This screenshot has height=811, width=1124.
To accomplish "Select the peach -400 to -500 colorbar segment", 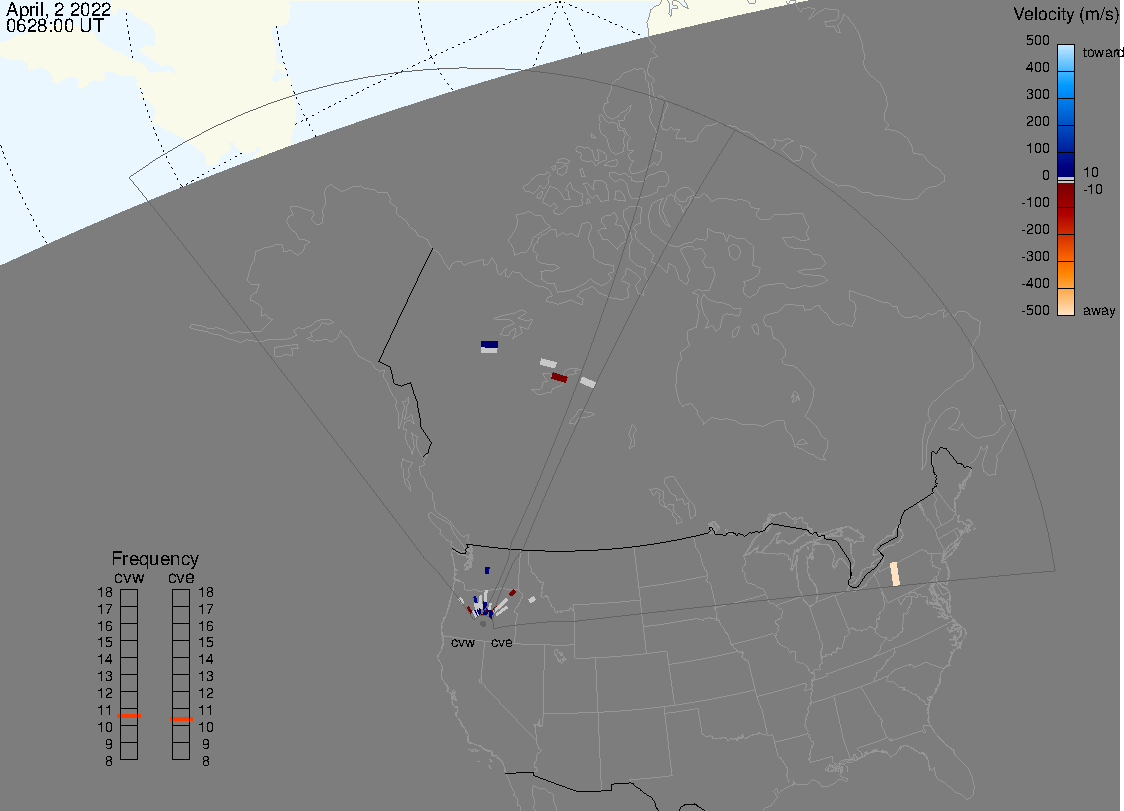I will pyautogui.click(x=1066, y=302).
